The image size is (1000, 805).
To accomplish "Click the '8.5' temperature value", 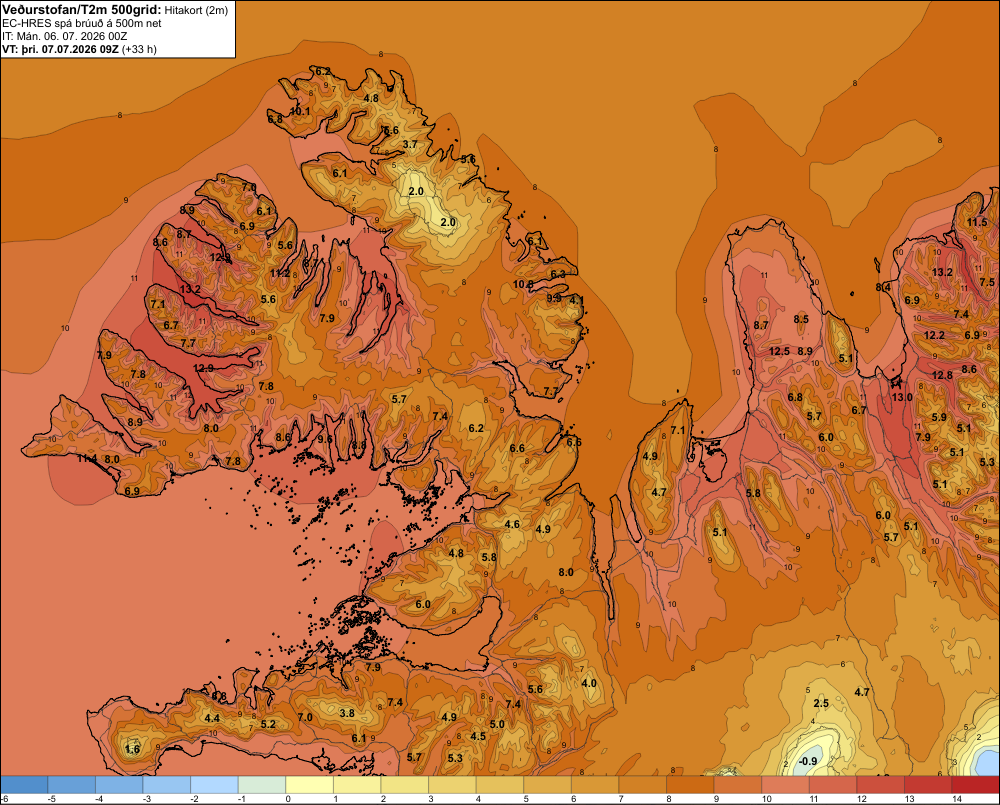I will 801,320.
